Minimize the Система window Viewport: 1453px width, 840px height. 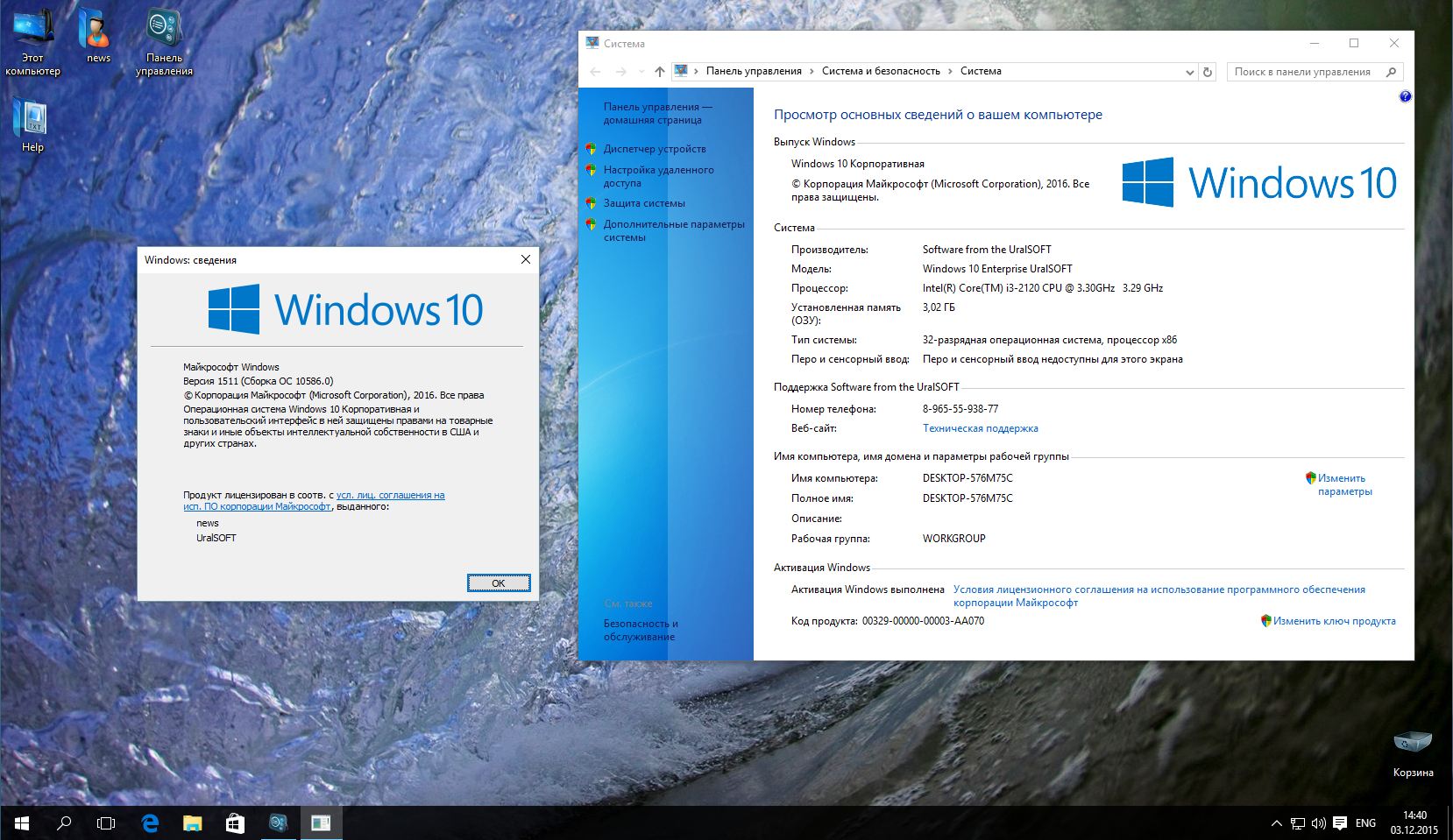click(x=1315, y=43)
